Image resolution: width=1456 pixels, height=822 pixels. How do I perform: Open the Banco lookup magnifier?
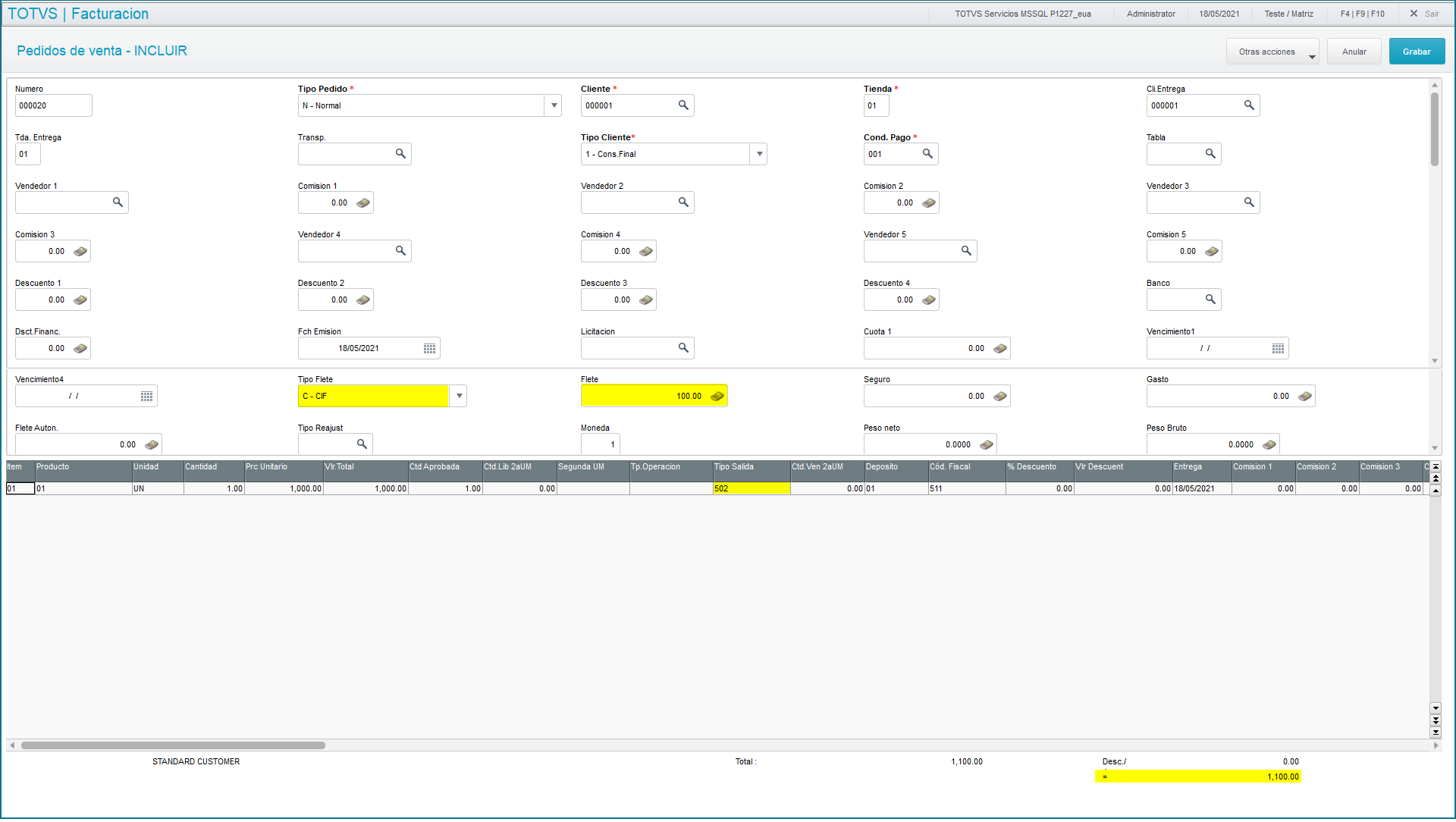click(1210, 300)
